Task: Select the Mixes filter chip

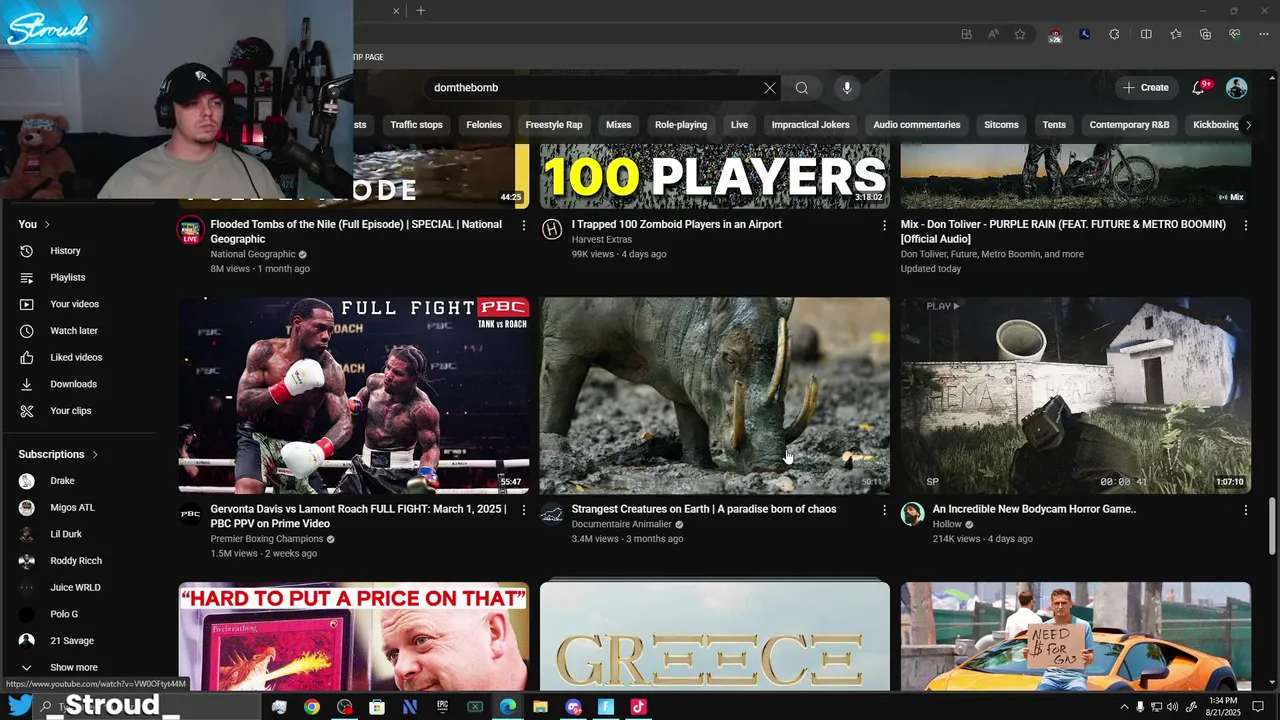Action: (618, 125)
